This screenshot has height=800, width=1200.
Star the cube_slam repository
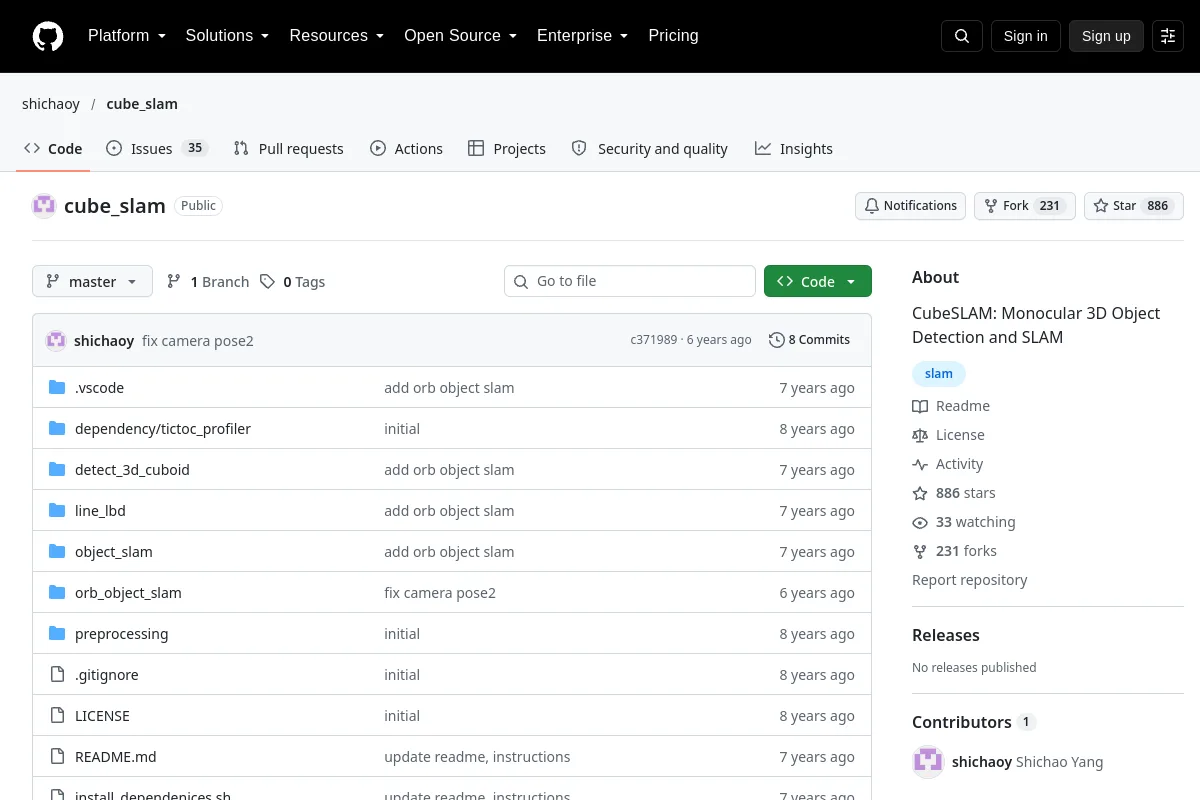click(1134, 206)
